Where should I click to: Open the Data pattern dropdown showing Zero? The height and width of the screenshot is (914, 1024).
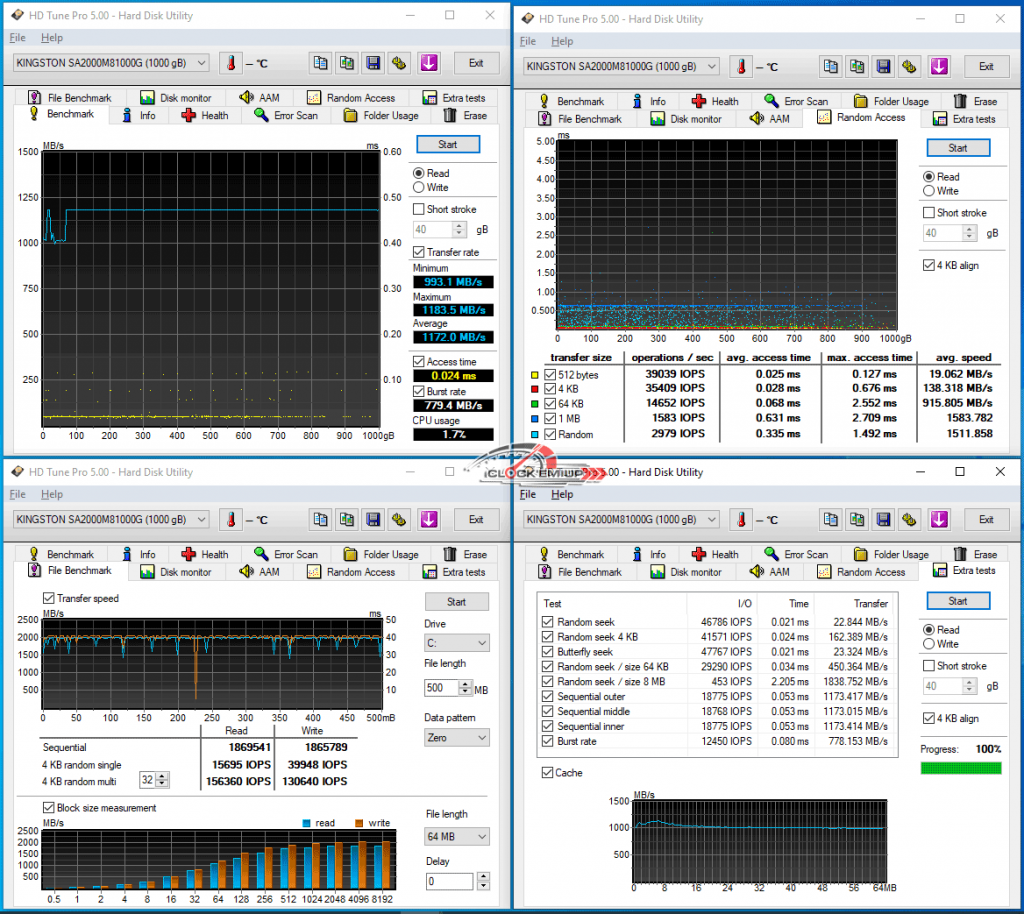457,737
